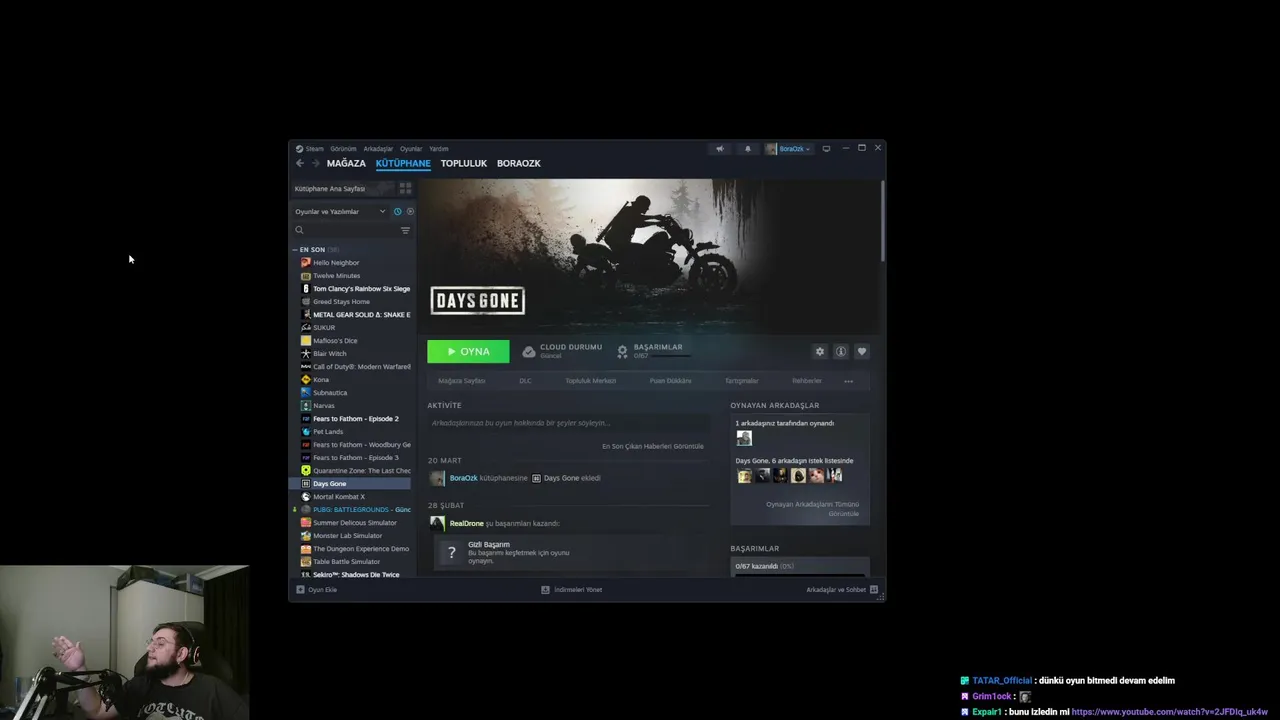Click friend avatar who played Days Gone
Screen dimensions: 1280x720
(743, 438)
